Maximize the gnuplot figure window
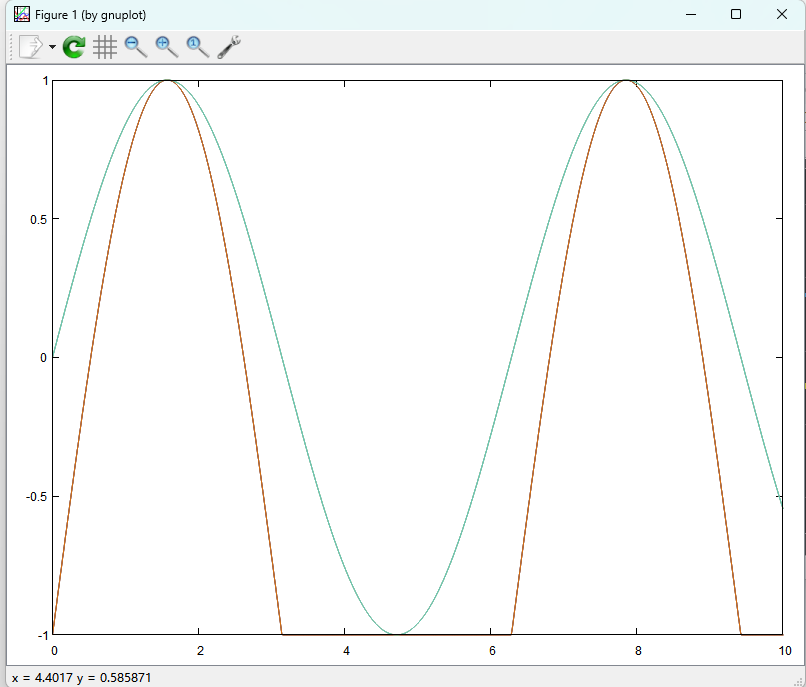Image resolution: width=806 pixels, height=687 pixels. click(x=736, y=15)
